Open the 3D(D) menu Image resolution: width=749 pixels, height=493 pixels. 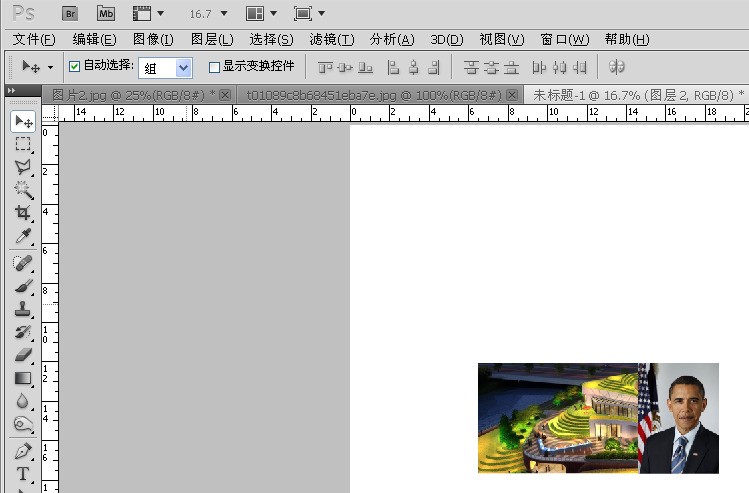(x=447, y=39)
